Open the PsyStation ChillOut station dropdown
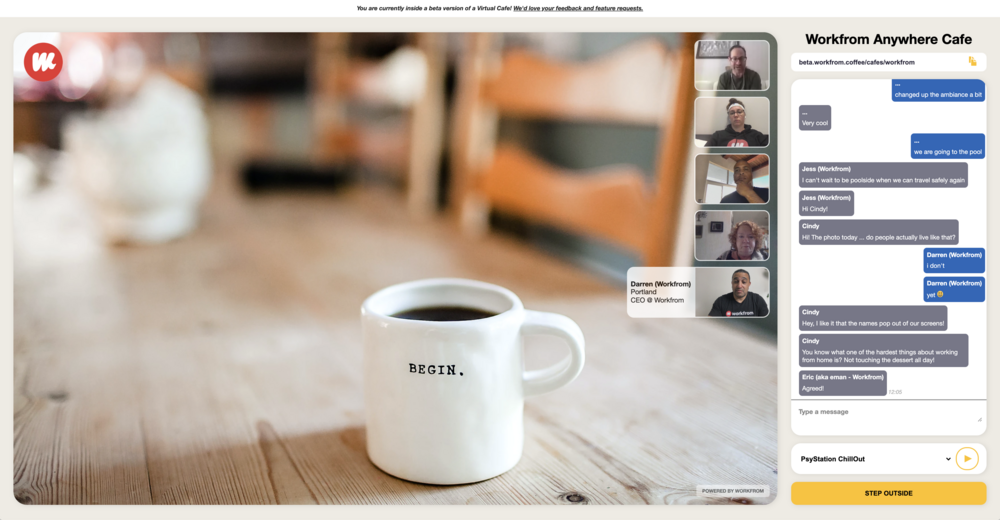 tap(875, 459)
